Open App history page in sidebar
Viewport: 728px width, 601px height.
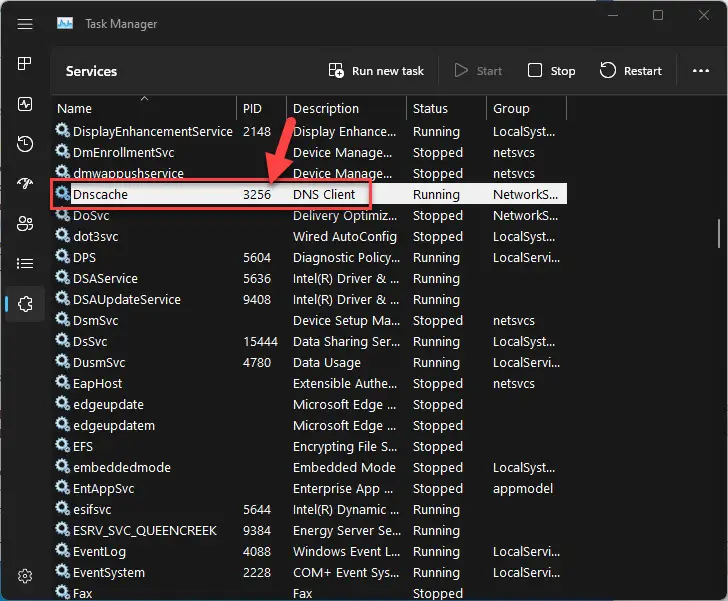pyautogui.click(x=25, y=144)
